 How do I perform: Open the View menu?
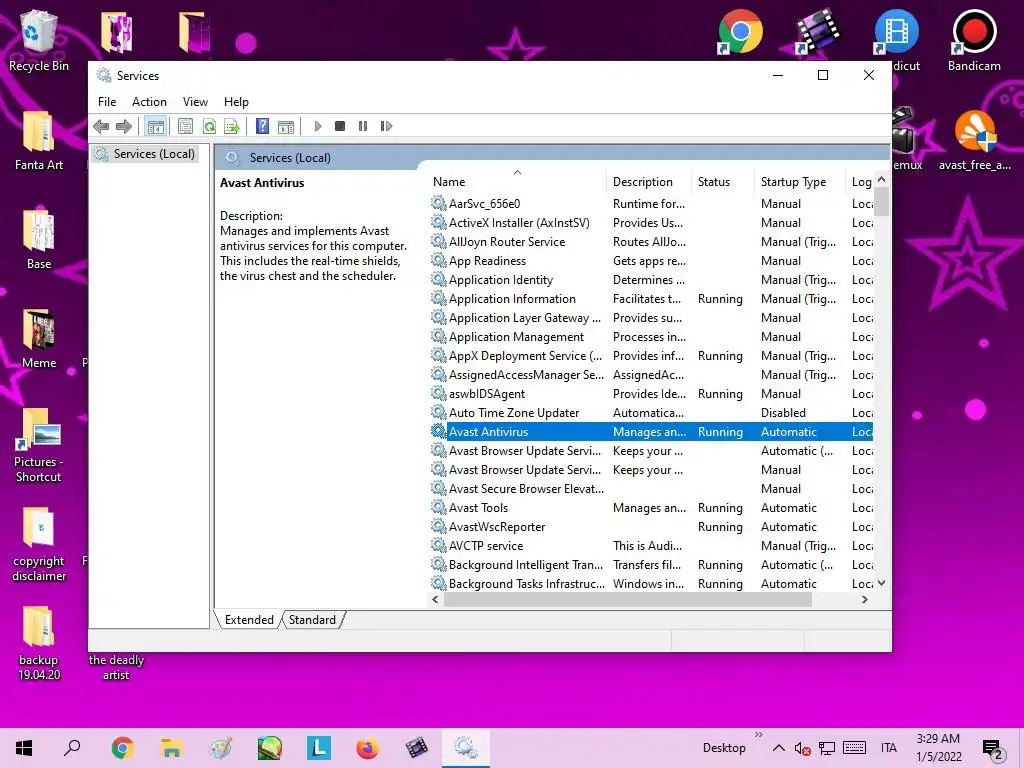195,102
